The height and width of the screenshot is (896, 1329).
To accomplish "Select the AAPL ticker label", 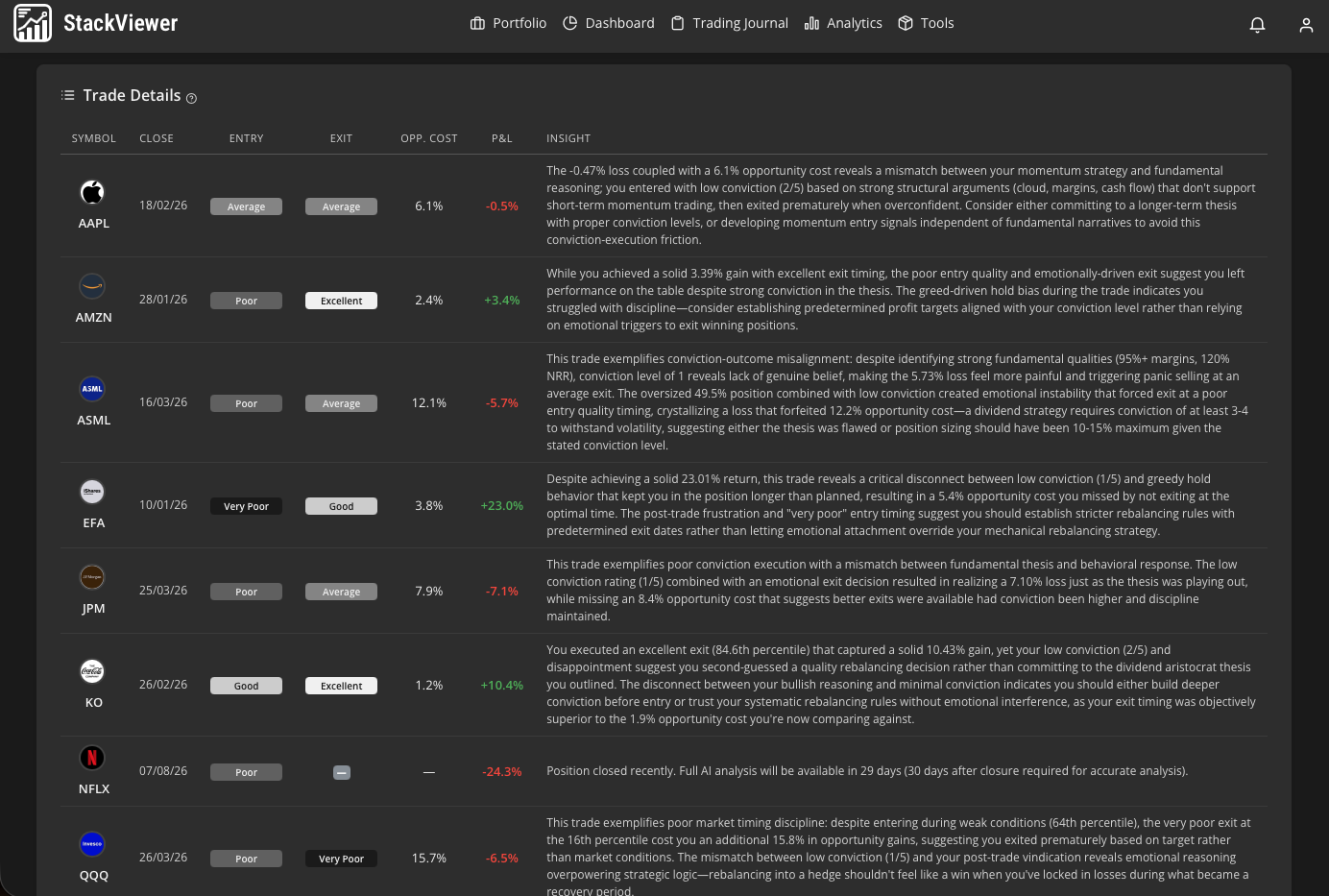I will tap(94, 223).
